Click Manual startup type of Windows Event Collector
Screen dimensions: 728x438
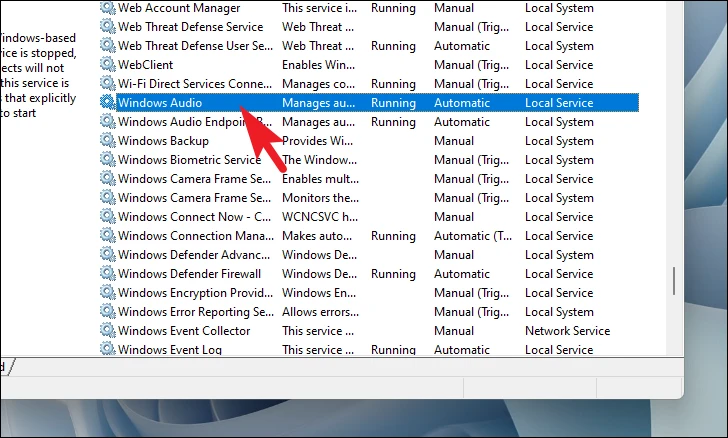[454, 332]
